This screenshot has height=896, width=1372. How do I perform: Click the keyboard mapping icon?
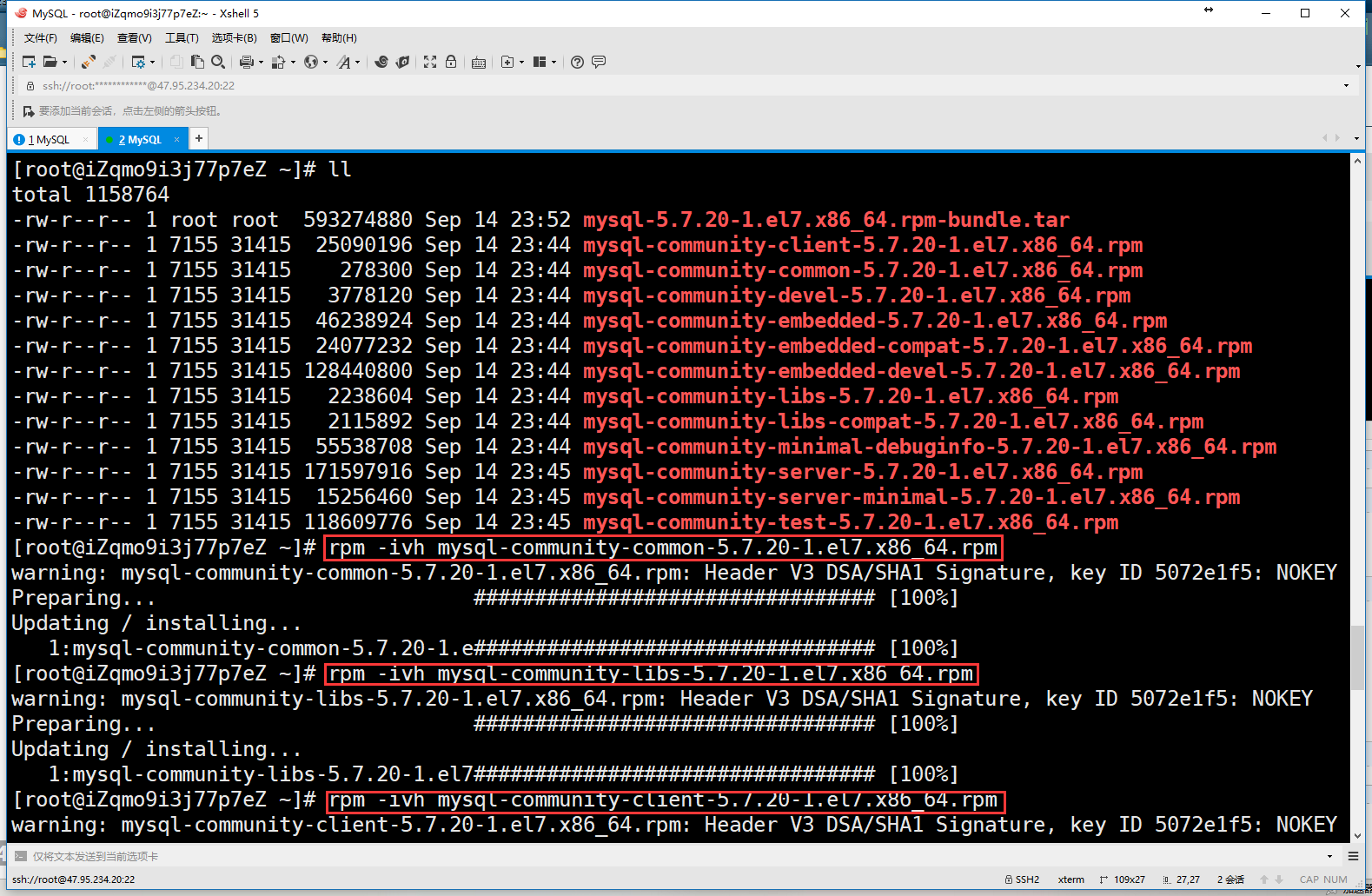tap(479, 63)
